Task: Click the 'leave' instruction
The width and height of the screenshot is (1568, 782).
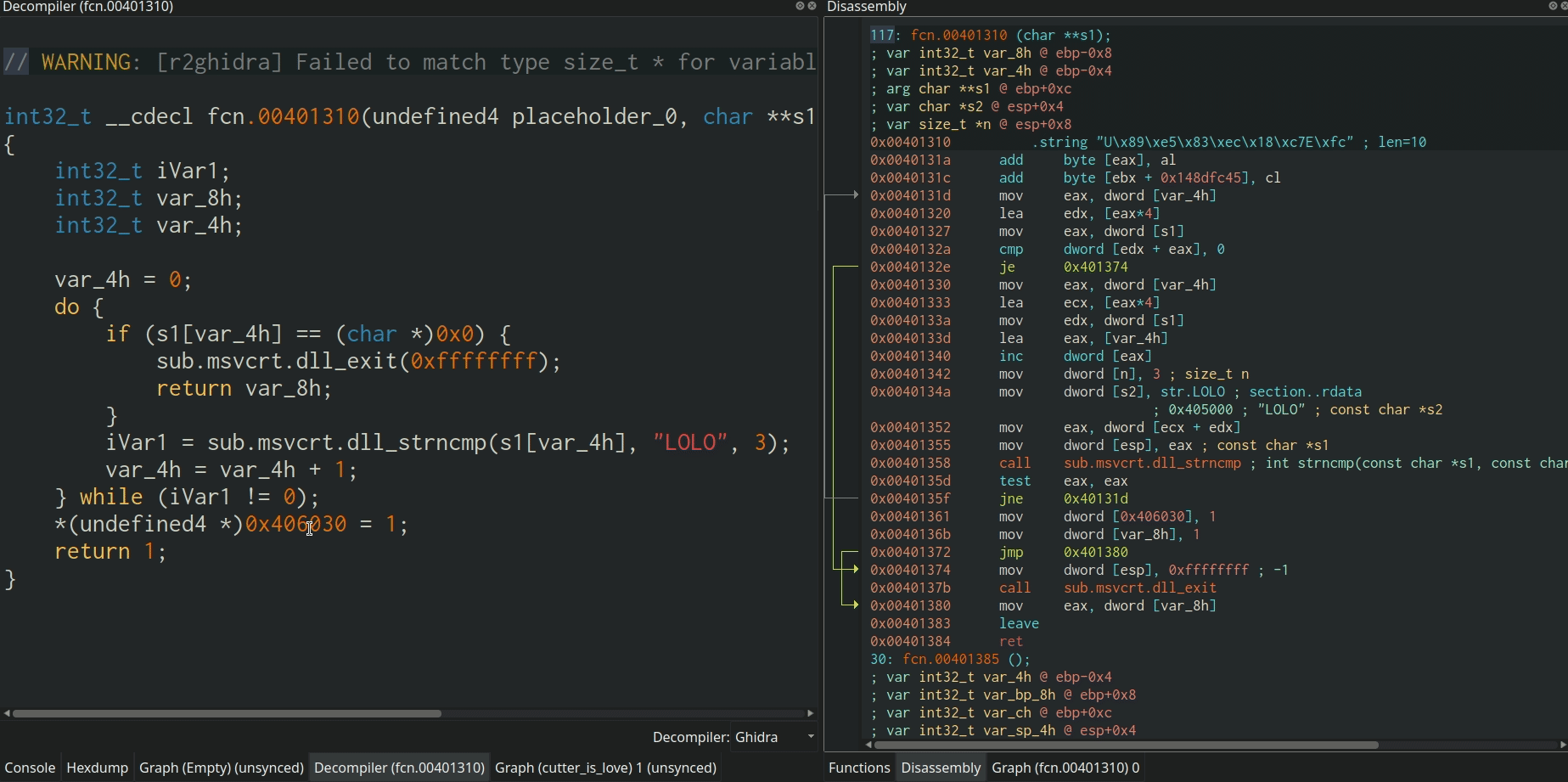Action: click(1019, 623)
